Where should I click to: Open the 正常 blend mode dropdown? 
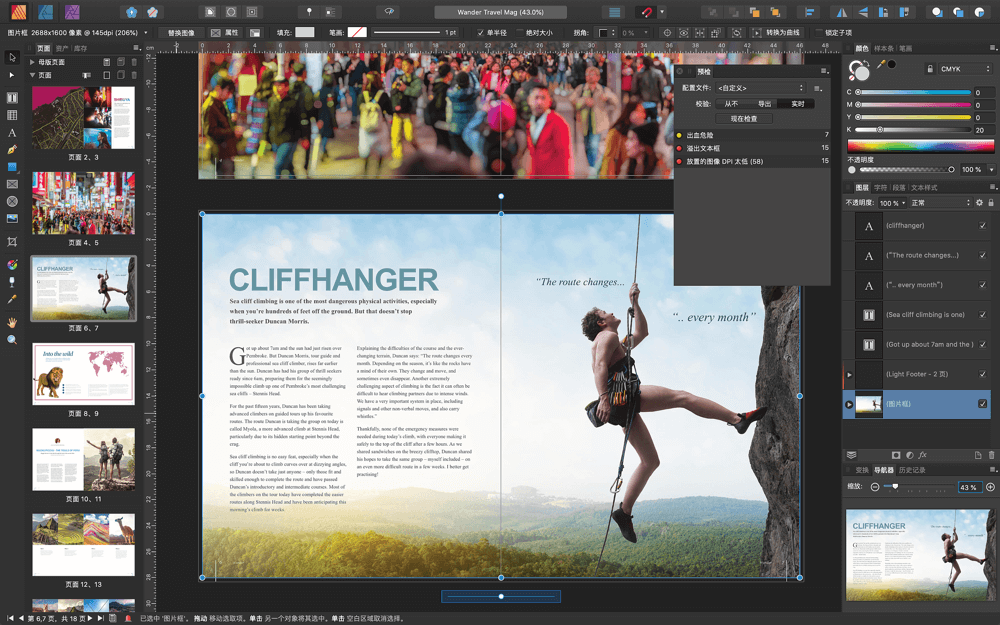pos(940,203)
